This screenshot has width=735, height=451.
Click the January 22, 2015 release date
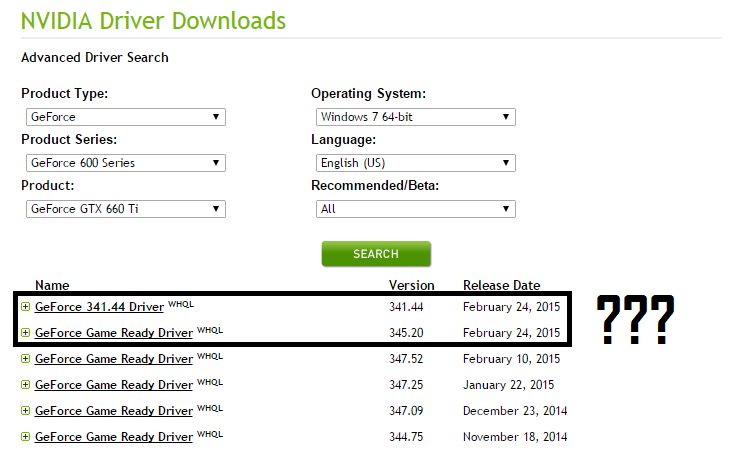509,385
